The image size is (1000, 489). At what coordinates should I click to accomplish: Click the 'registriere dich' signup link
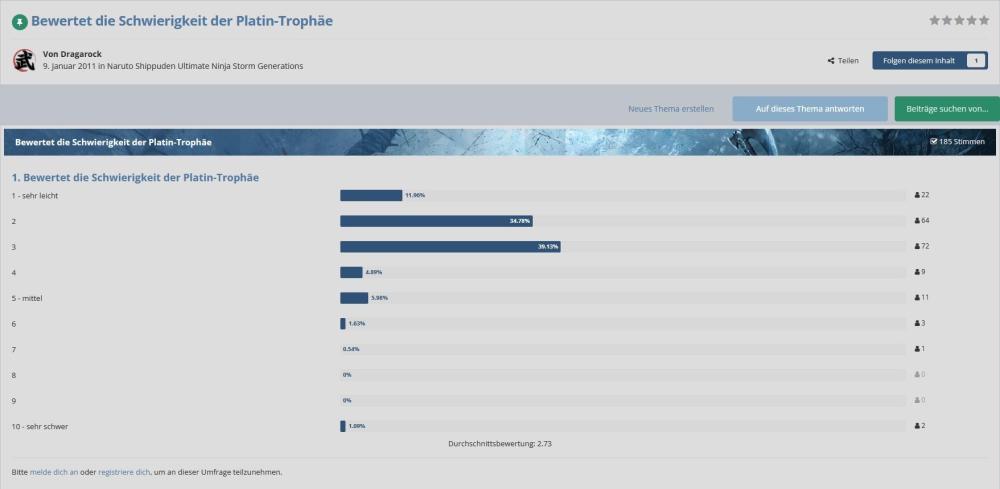pyautogui.click(x=124, y=472)
